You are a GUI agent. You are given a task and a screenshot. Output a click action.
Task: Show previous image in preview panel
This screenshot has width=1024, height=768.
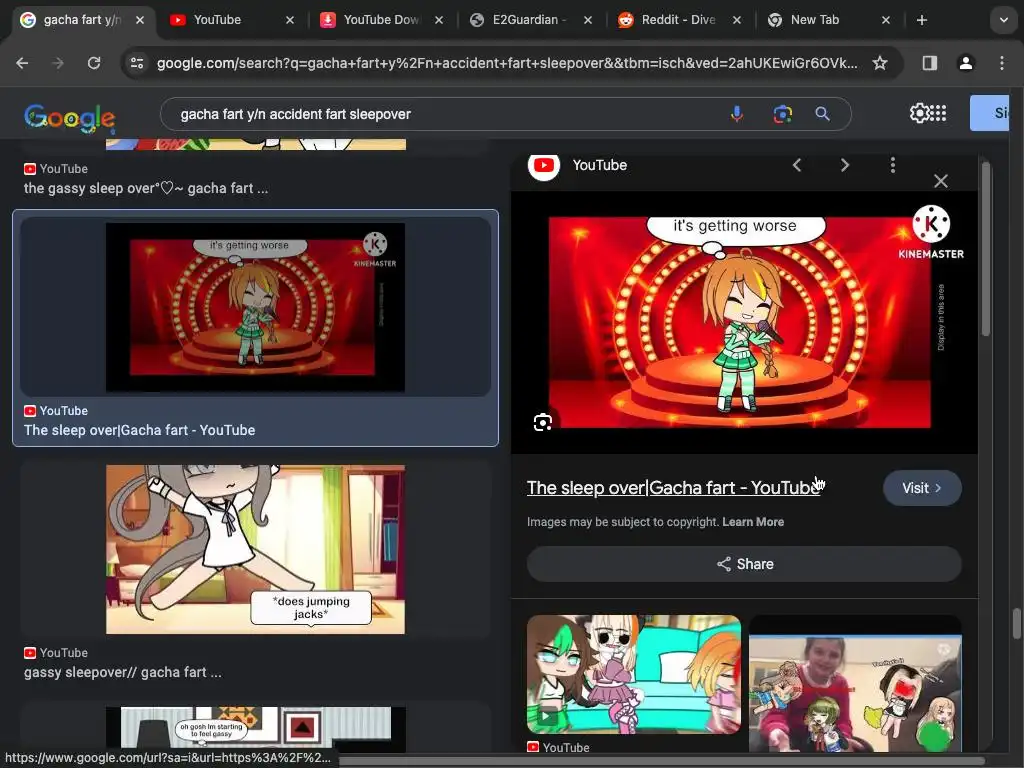click(797, 165)
